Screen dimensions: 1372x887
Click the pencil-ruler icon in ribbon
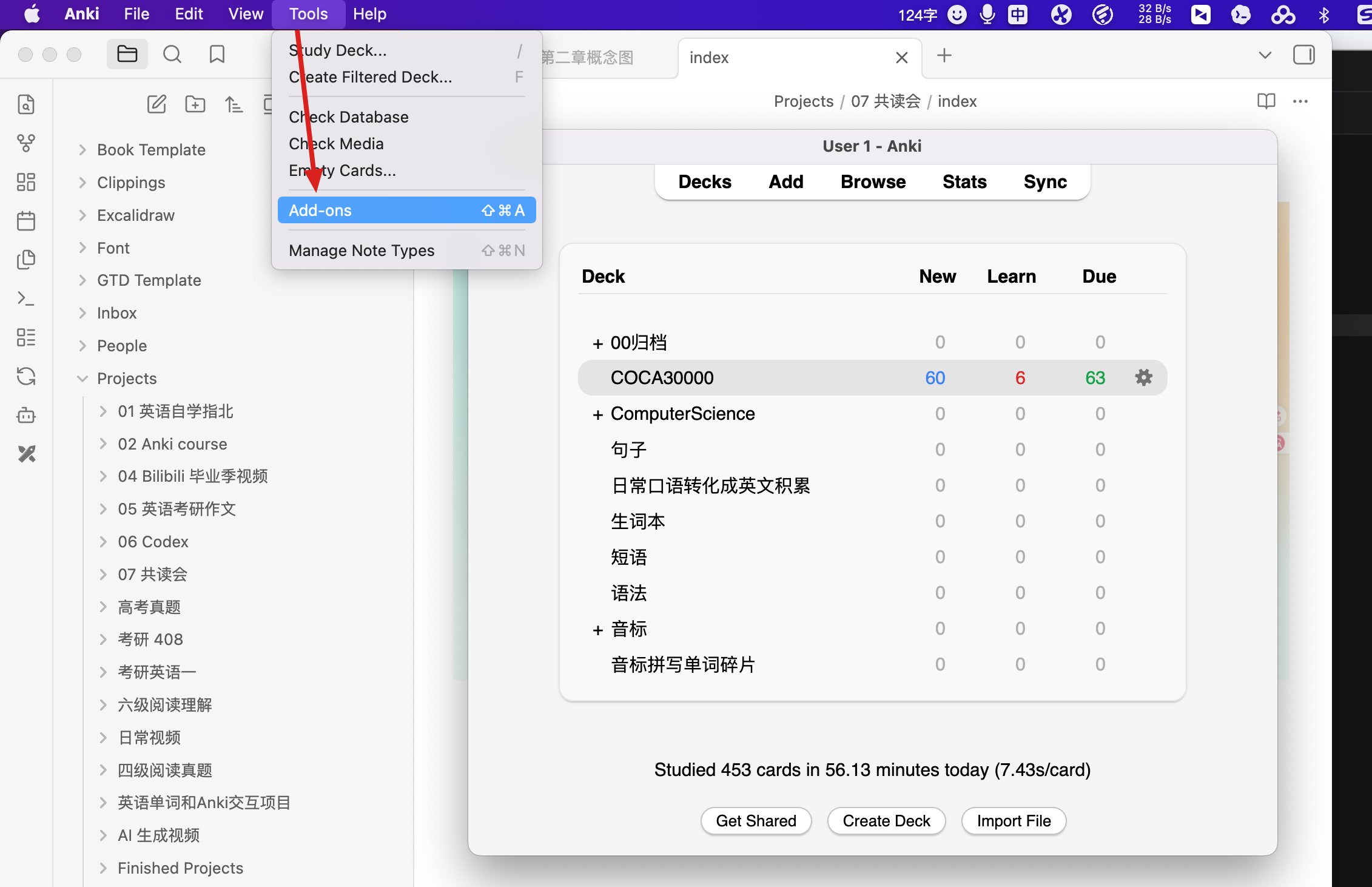(26, 454)
